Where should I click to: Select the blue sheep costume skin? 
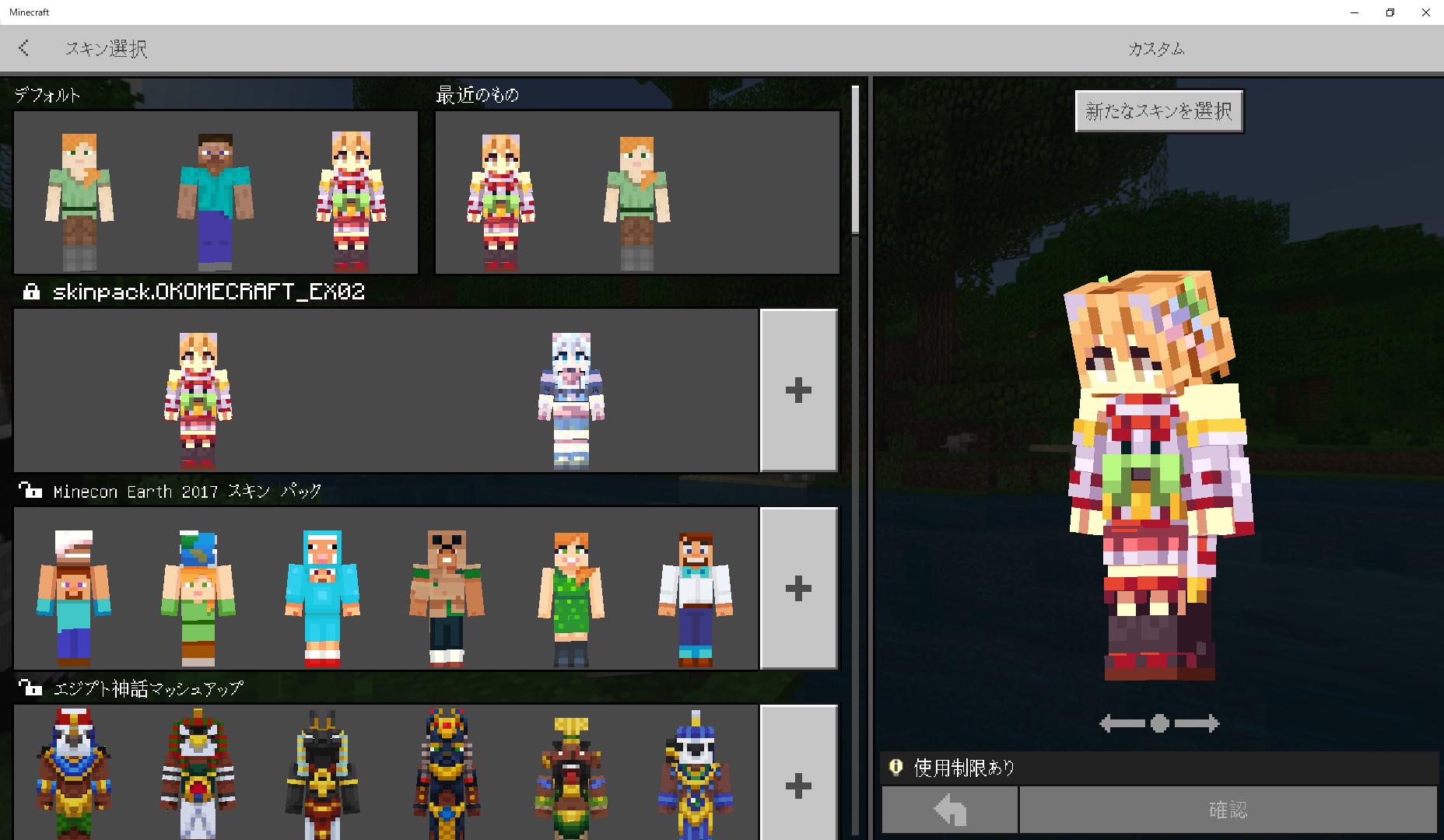[x=322, y=597]
